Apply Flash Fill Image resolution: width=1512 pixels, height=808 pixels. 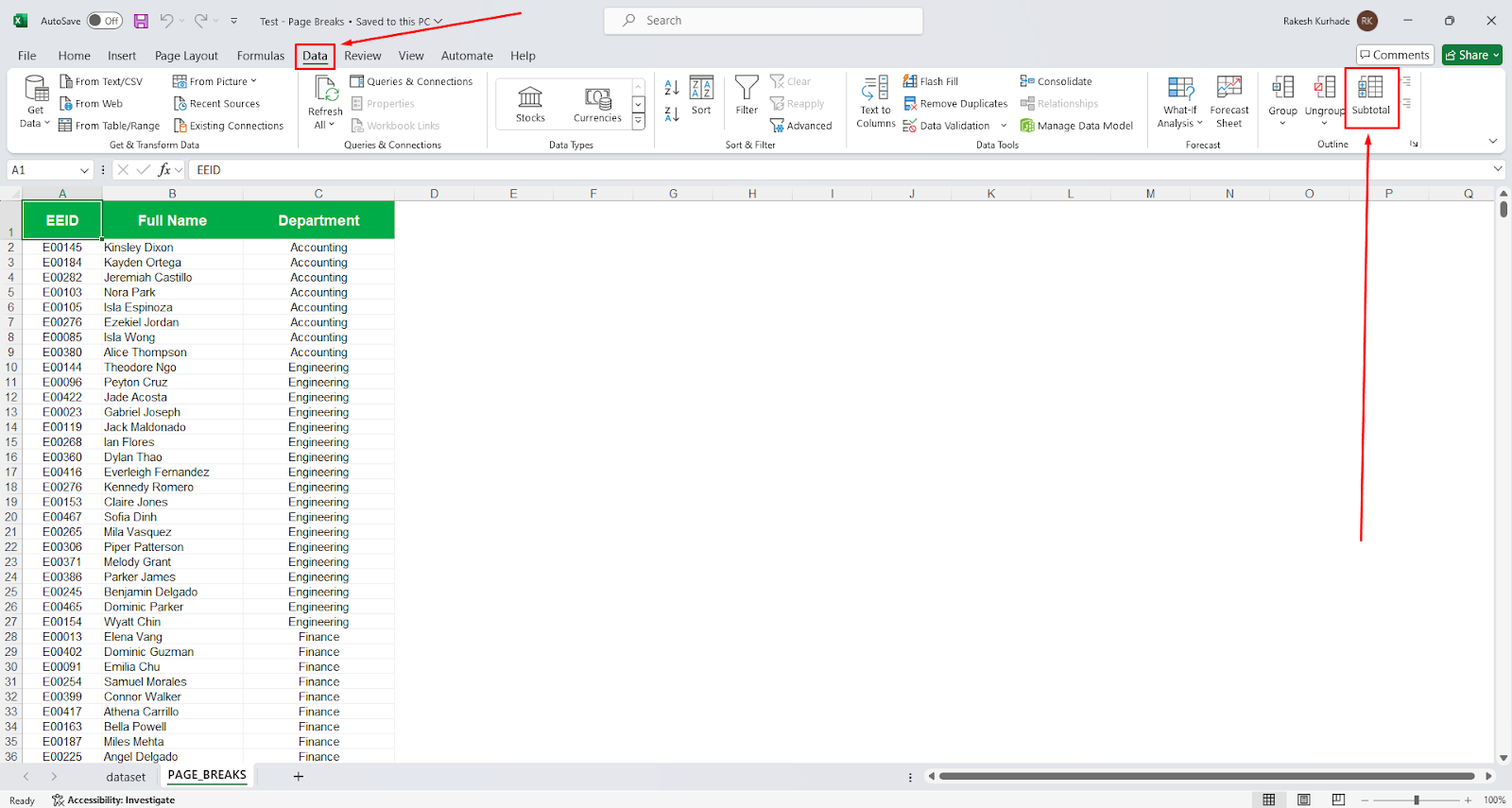point(931,81)
